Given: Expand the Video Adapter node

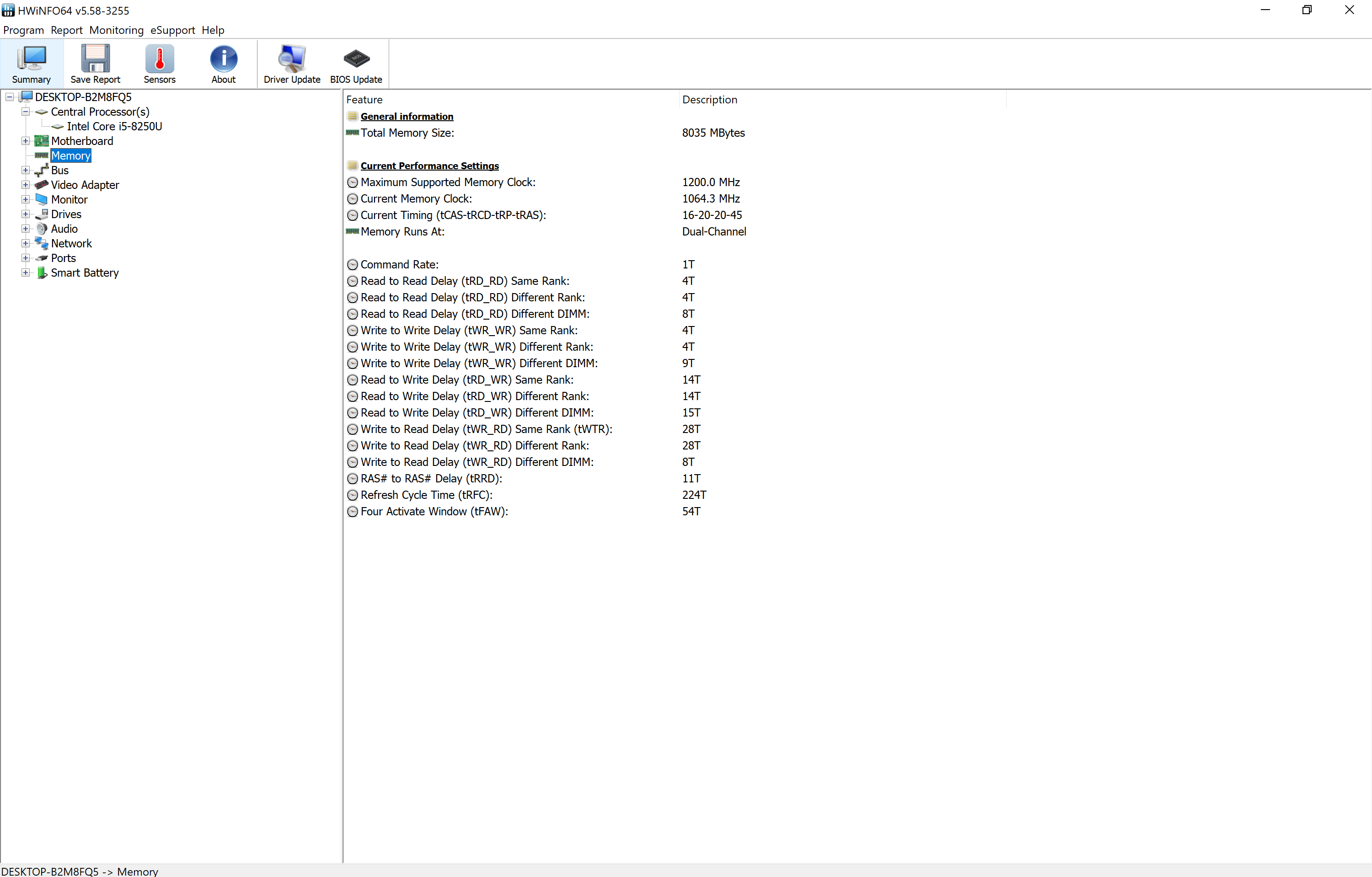Looking at the screenshot, I should coord(26,185).
